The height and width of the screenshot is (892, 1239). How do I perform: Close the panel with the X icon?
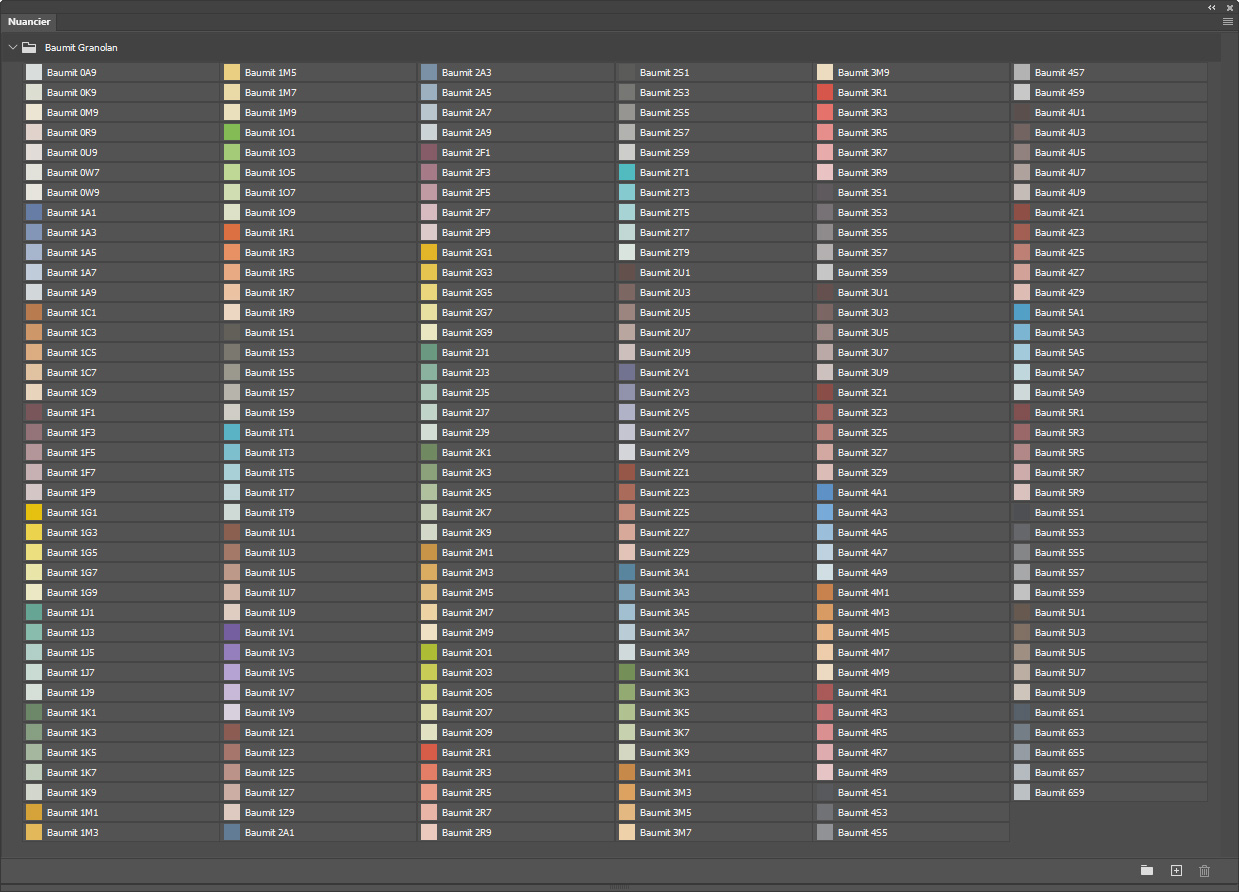(1230, 7)
